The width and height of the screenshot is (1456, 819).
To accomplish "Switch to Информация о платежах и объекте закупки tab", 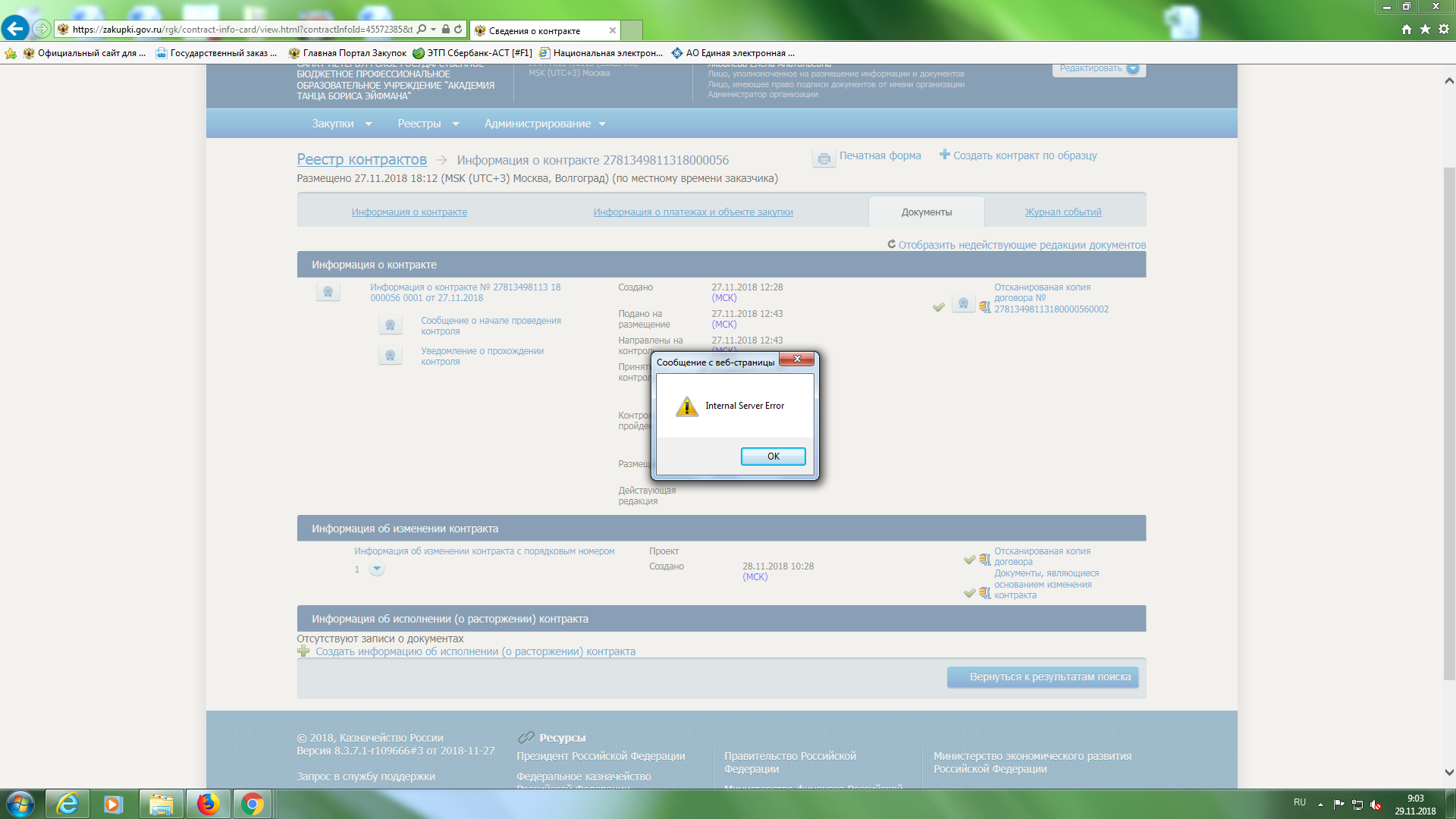I will (x=692, y=212).
